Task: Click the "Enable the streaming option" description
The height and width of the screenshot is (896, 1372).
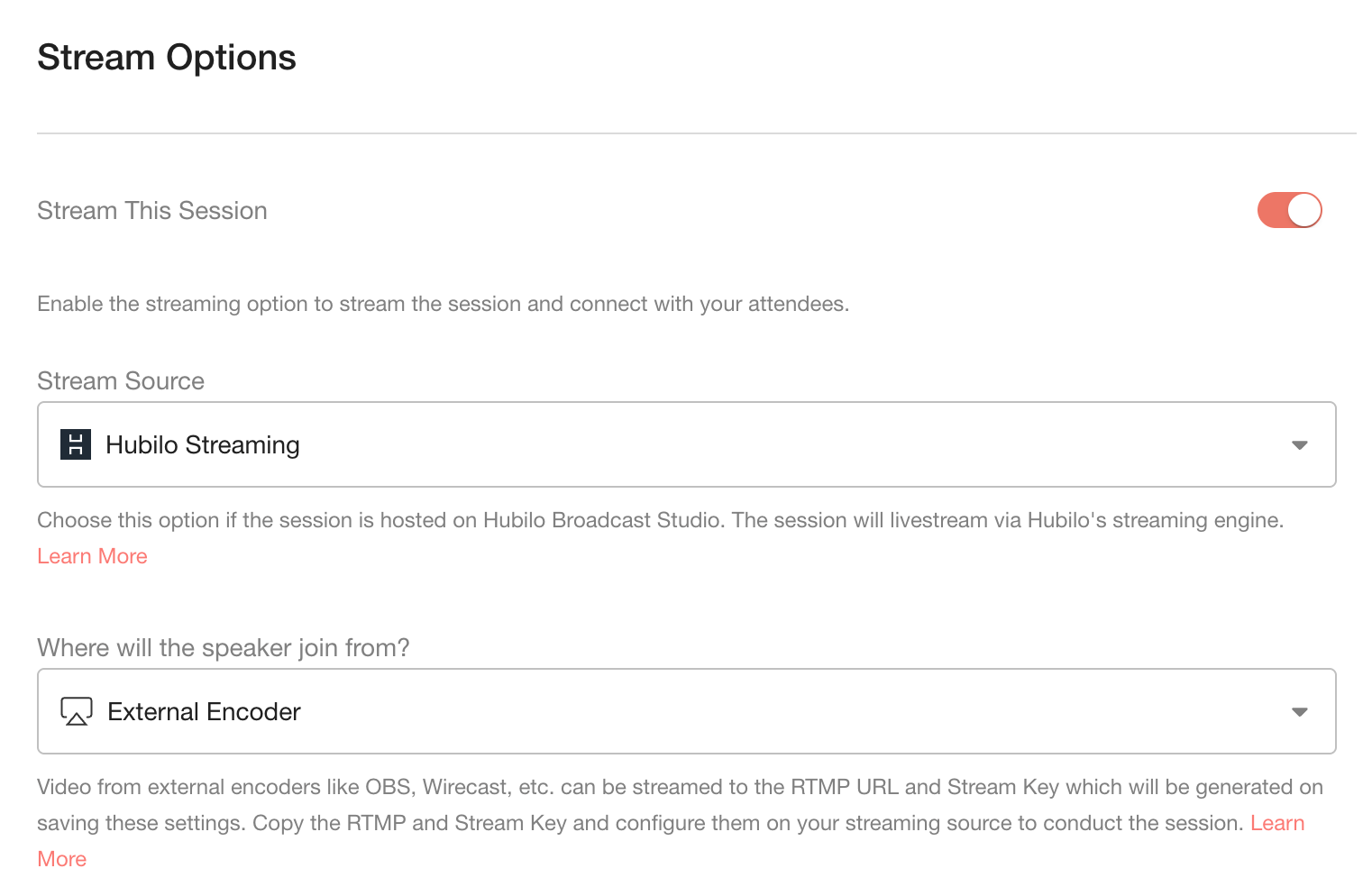Action: (443, 304)
